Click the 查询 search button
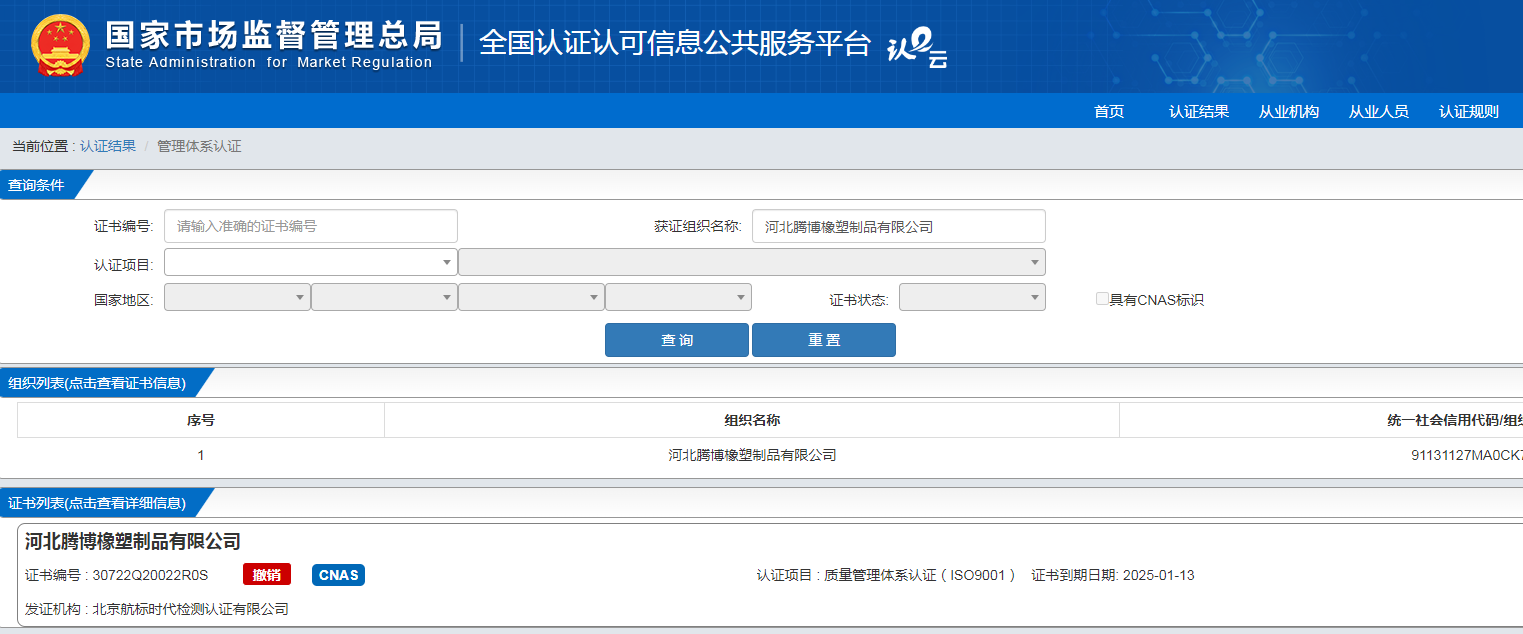Viewport: 1523px width, 634px height. tap(677, 340)
